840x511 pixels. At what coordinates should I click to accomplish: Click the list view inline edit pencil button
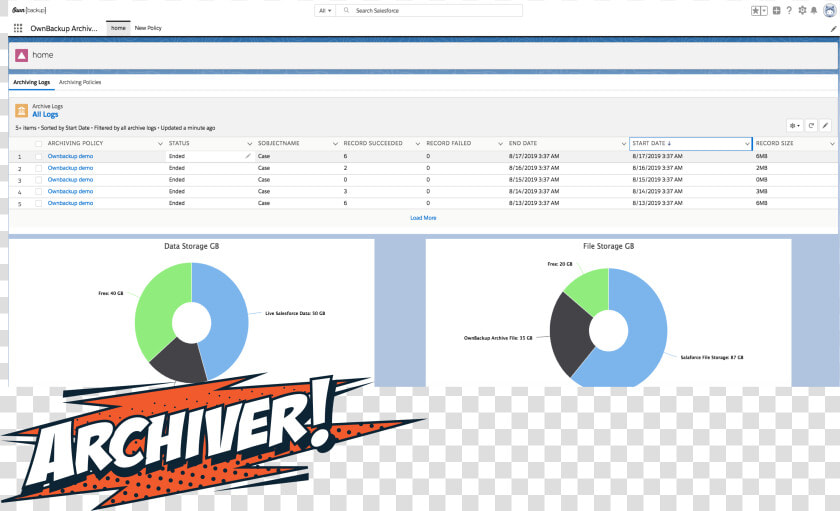coord(825,125)
